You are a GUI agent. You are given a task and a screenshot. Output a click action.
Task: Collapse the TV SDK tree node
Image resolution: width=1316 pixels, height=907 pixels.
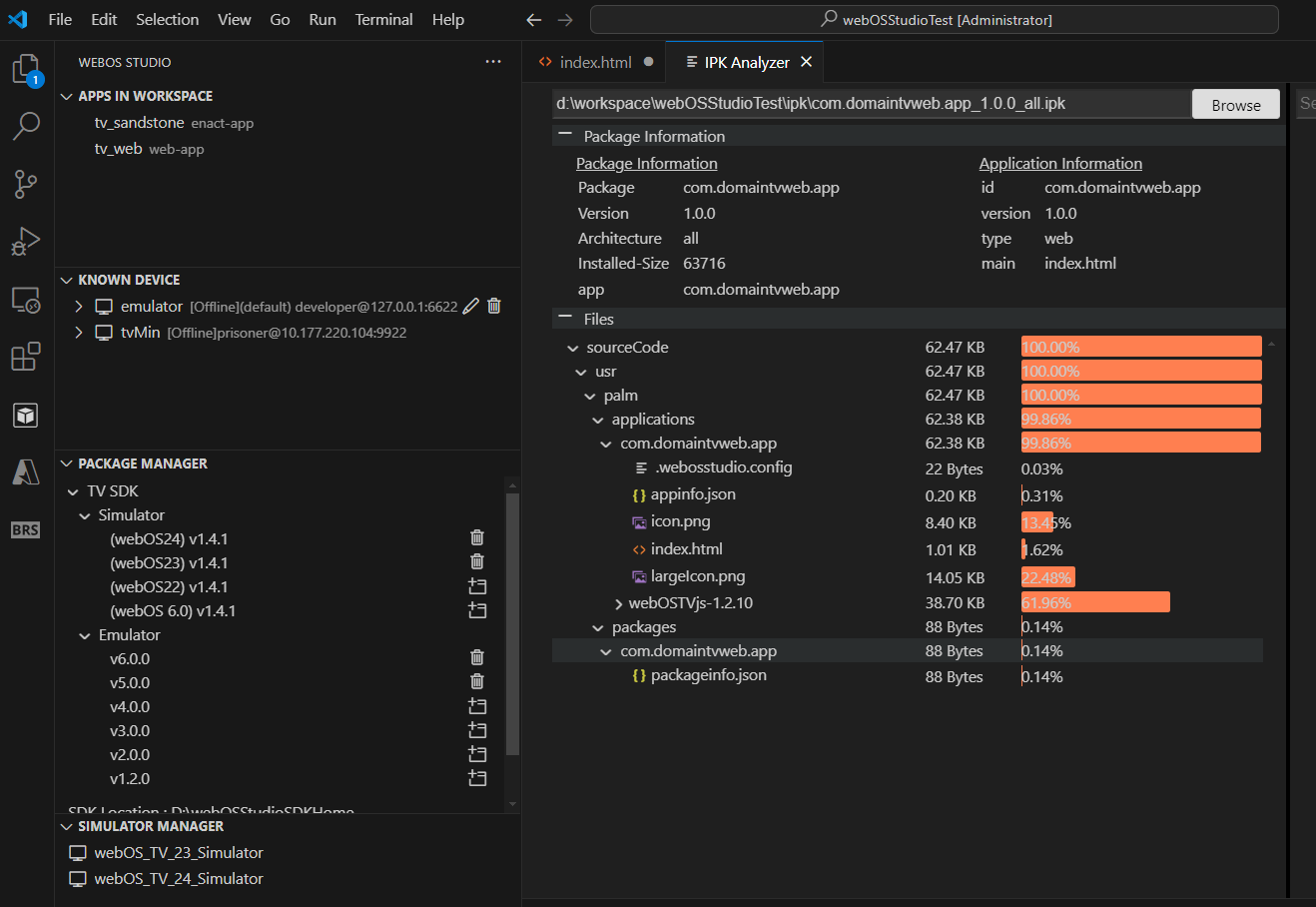73,491
